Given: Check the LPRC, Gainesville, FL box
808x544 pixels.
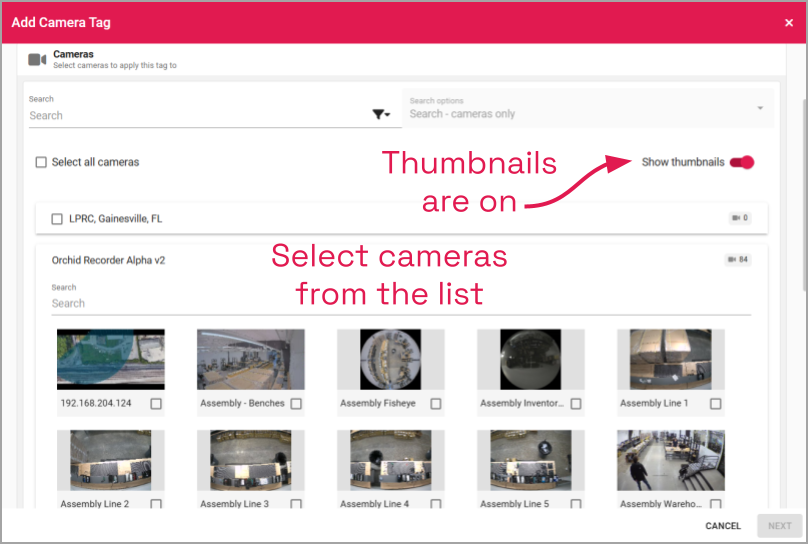Looking at the screenshot, I should point(57,219).
